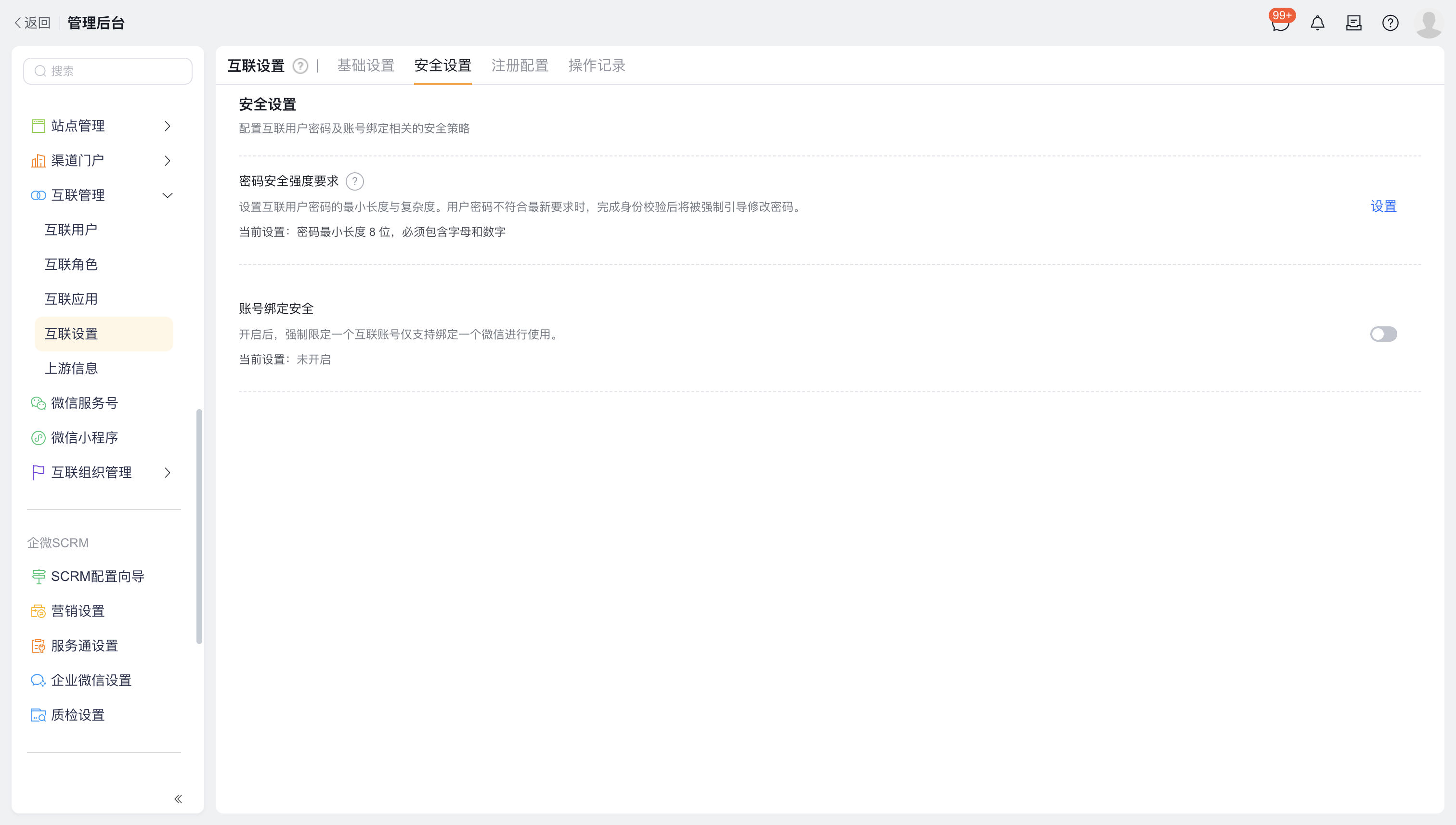Click the 营销设置 icon
Screen dimensions: 1456x825
click(x=38, y=611)
